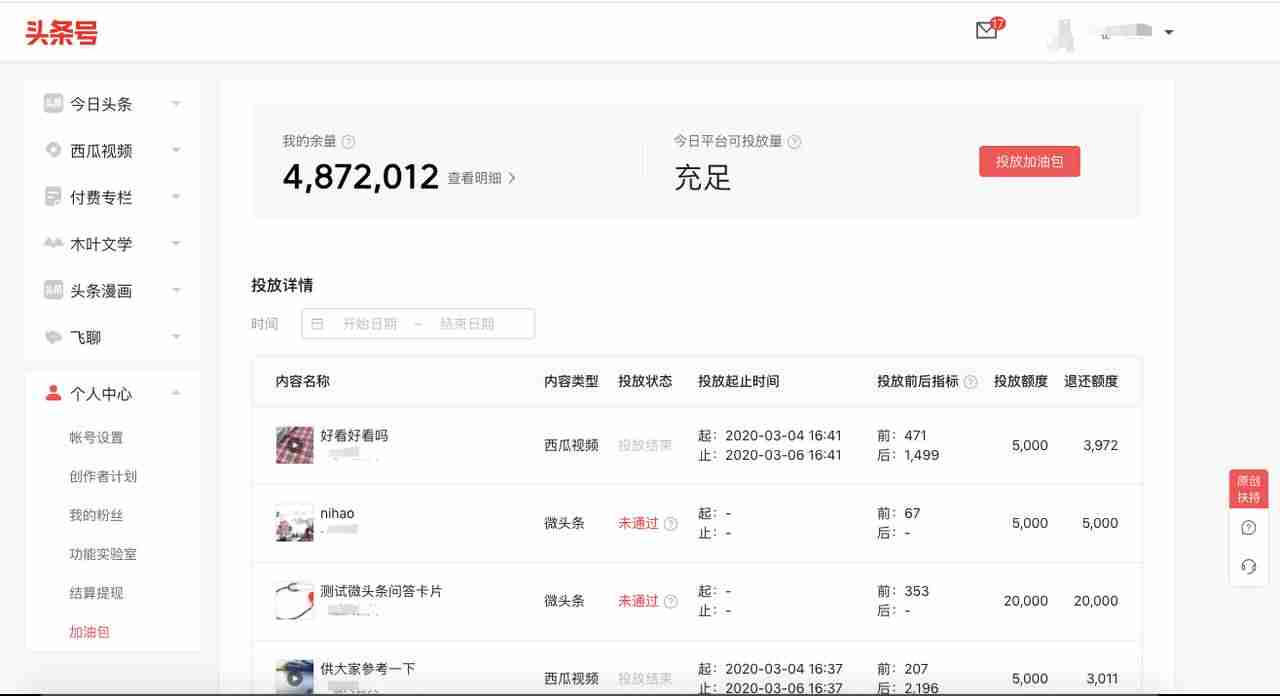Expand the 西瓜视频 menu arrow
The width and height of the screenshot is (1280, 696).
click(x=176, y=151)
